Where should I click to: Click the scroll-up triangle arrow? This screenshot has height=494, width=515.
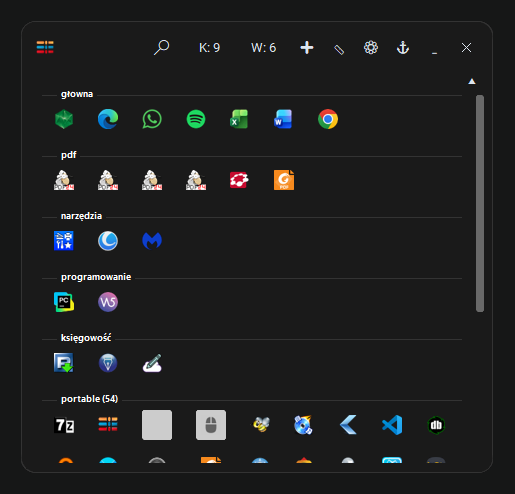[472, 81]
